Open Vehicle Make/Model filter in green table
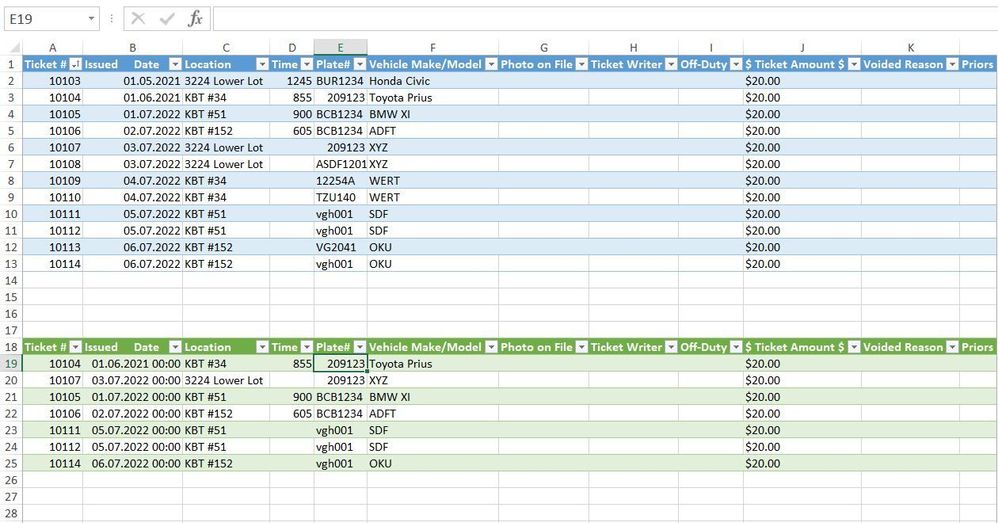 491,347
